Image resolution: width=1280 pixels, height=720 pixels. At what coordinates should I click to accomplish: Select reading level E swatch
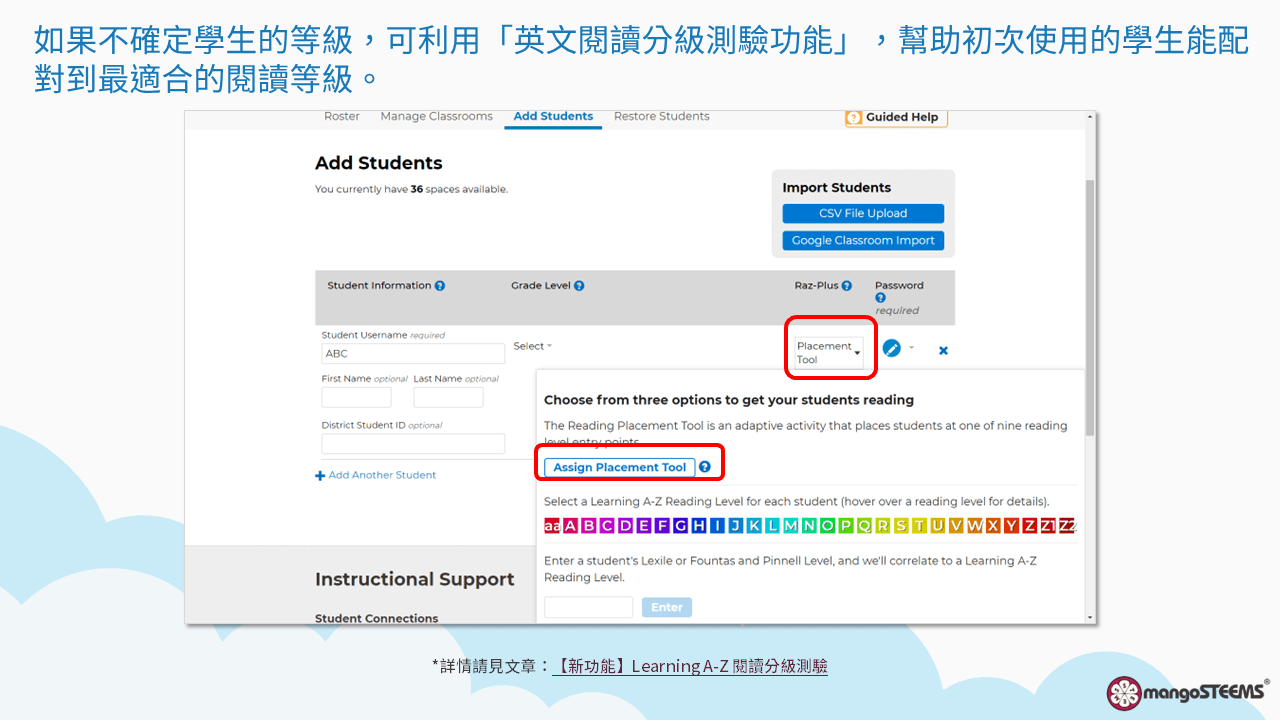coord(644,525)
